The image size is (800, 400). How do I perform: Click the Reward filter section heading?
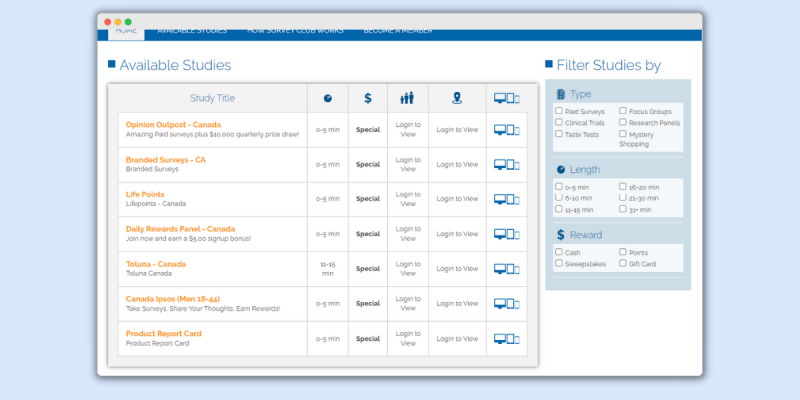point(586,235)
